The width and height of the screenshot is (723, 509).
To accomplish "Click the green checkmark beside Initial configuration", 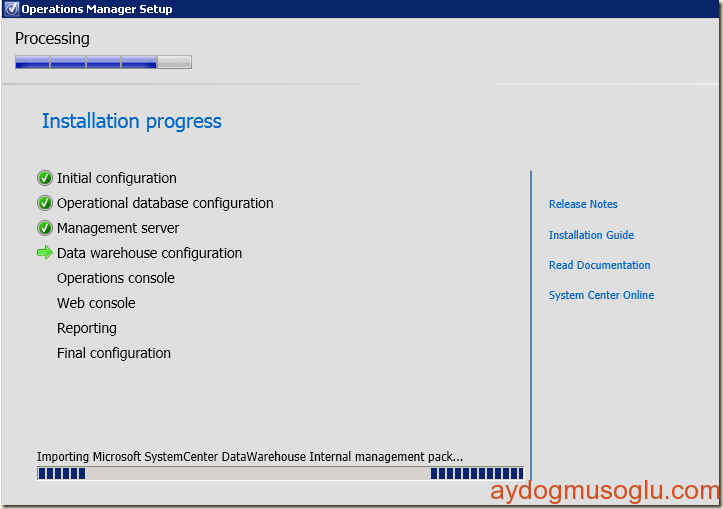I will 45,178.
